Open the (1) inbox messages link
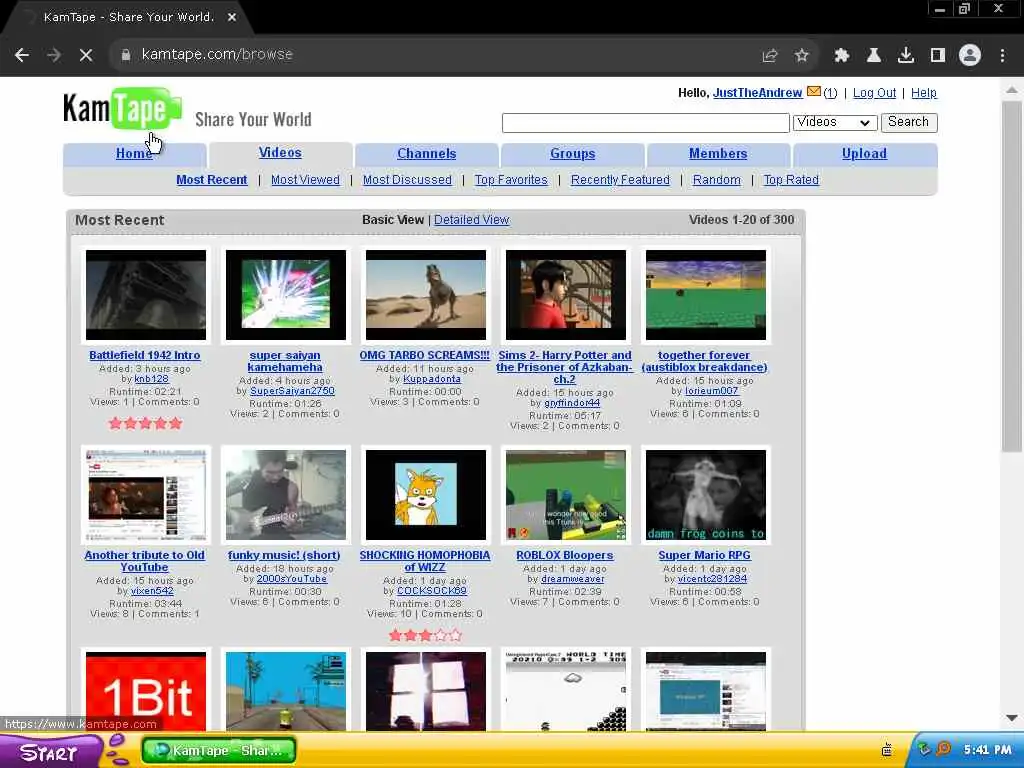 tap(830, 93)
